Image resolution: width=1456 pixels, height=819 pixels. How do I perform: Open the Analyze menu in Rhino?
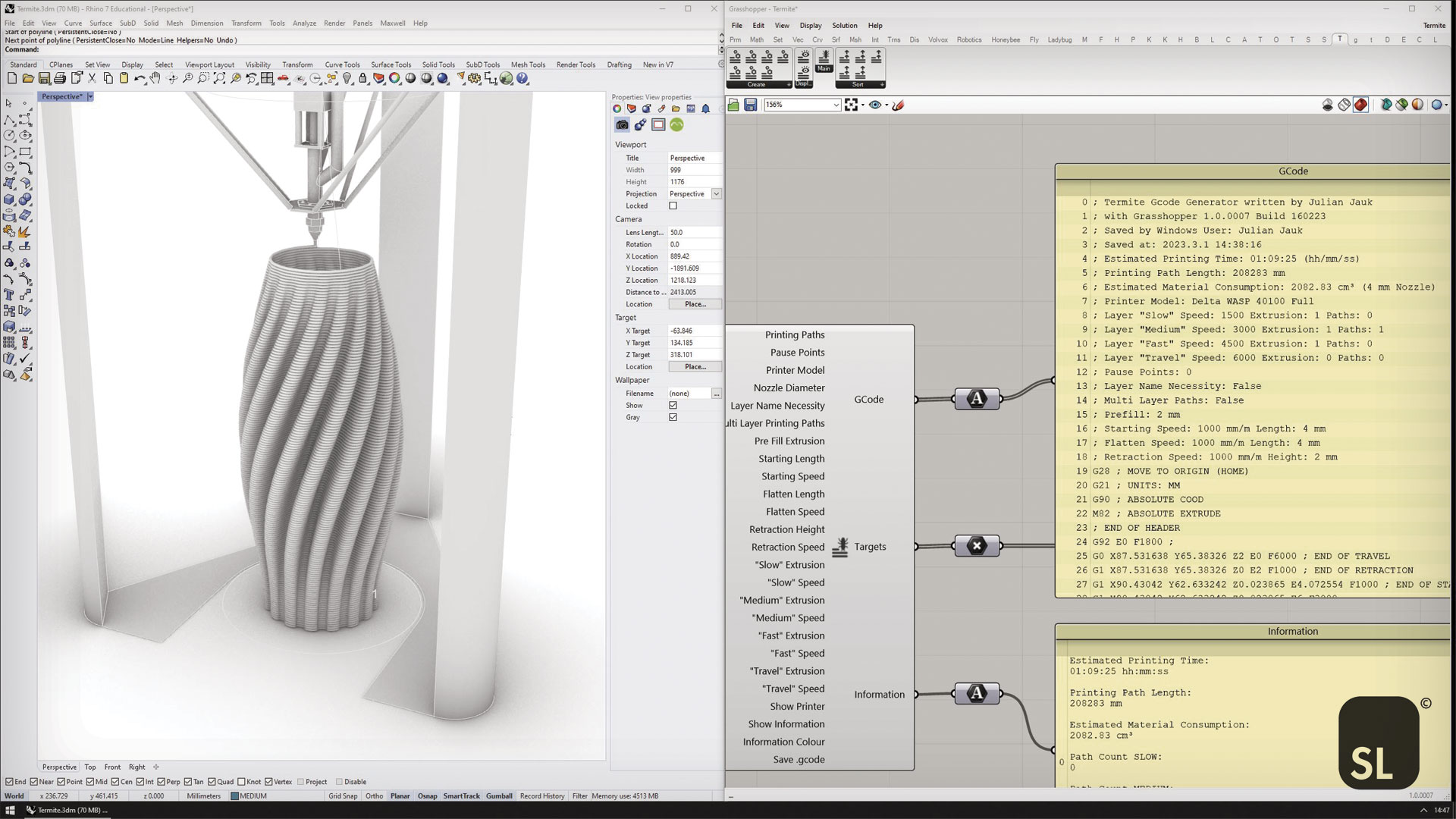[x=303, y=24]
